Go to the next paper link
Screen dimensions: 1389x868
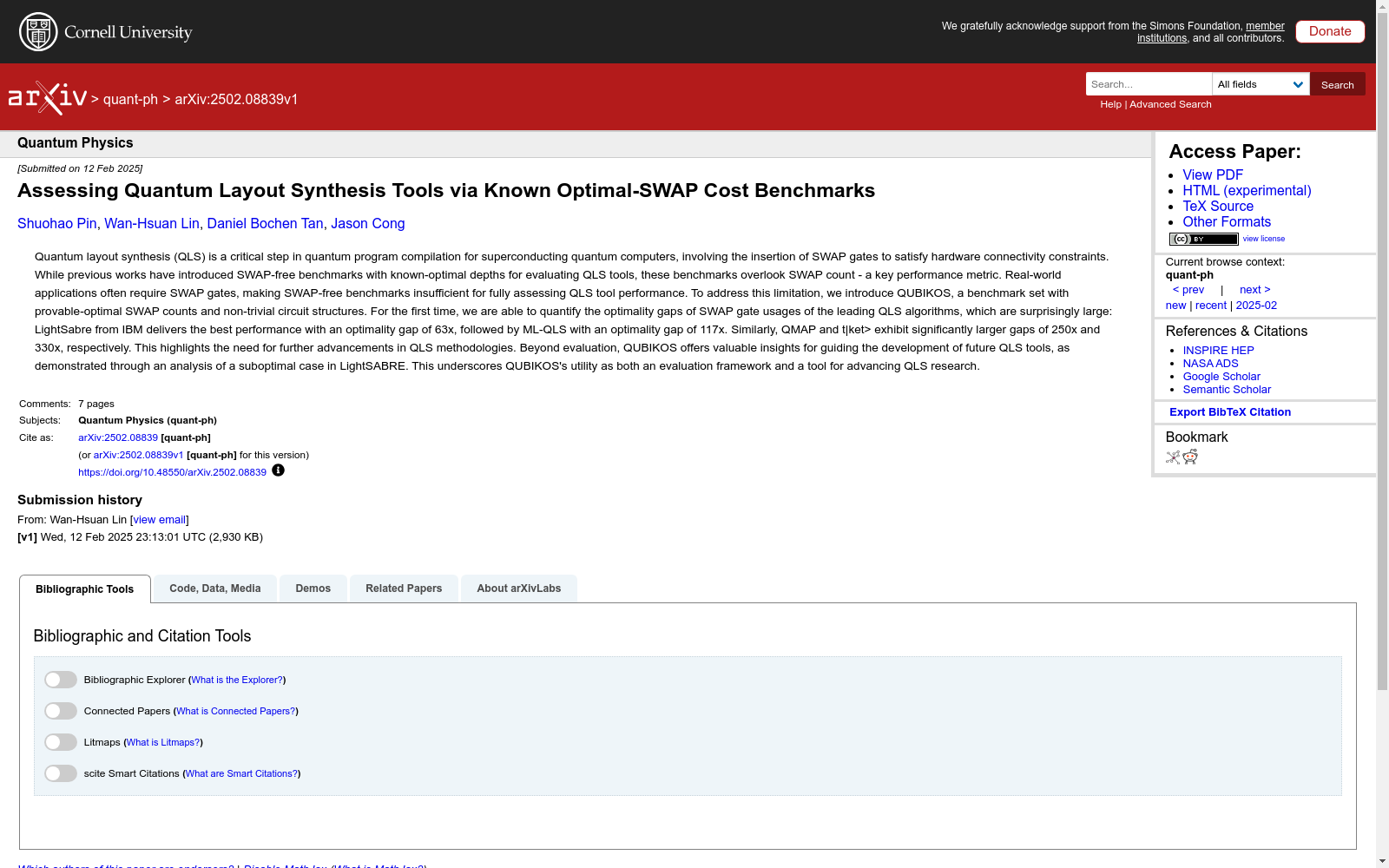[1254, 290]
